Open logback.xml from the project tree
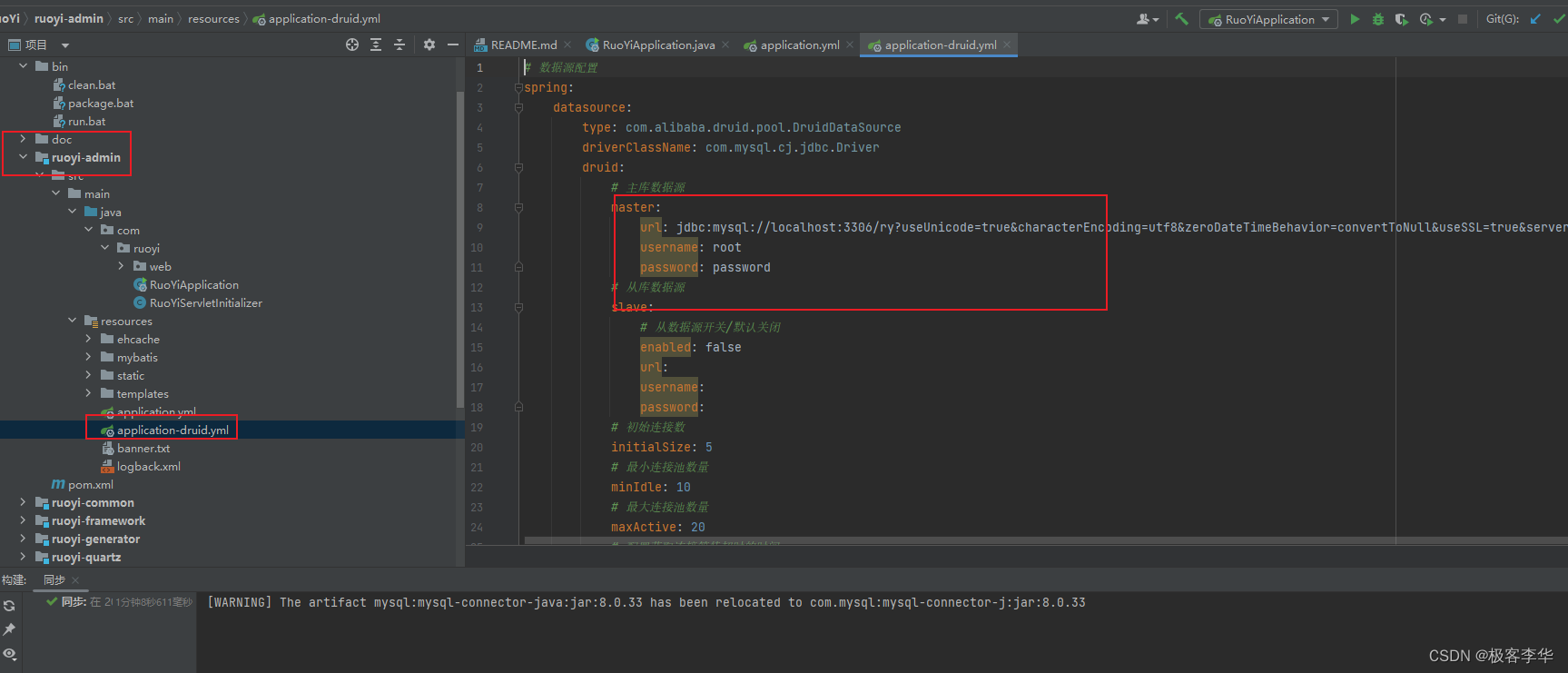 [148, 467]
